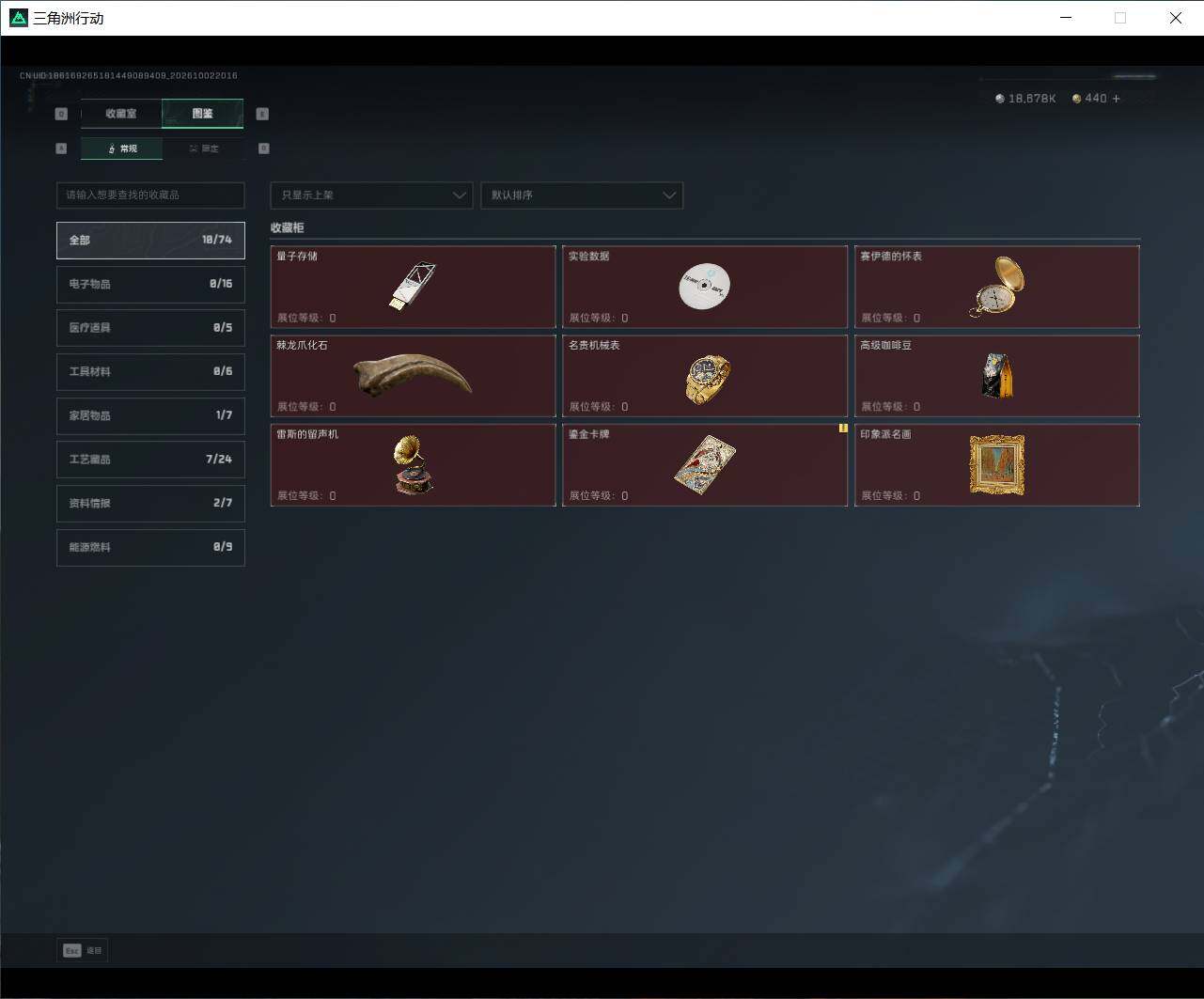
Task: Click the 印象派名画 framed painting icon
Action: coord(997,464)
